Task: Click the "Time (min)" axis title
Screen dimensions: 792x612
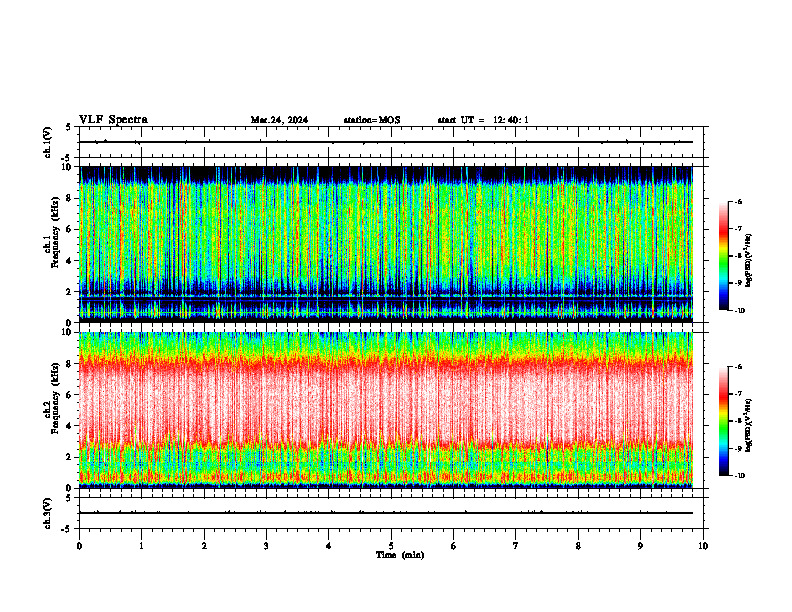Action: click(x=400, y=555)
